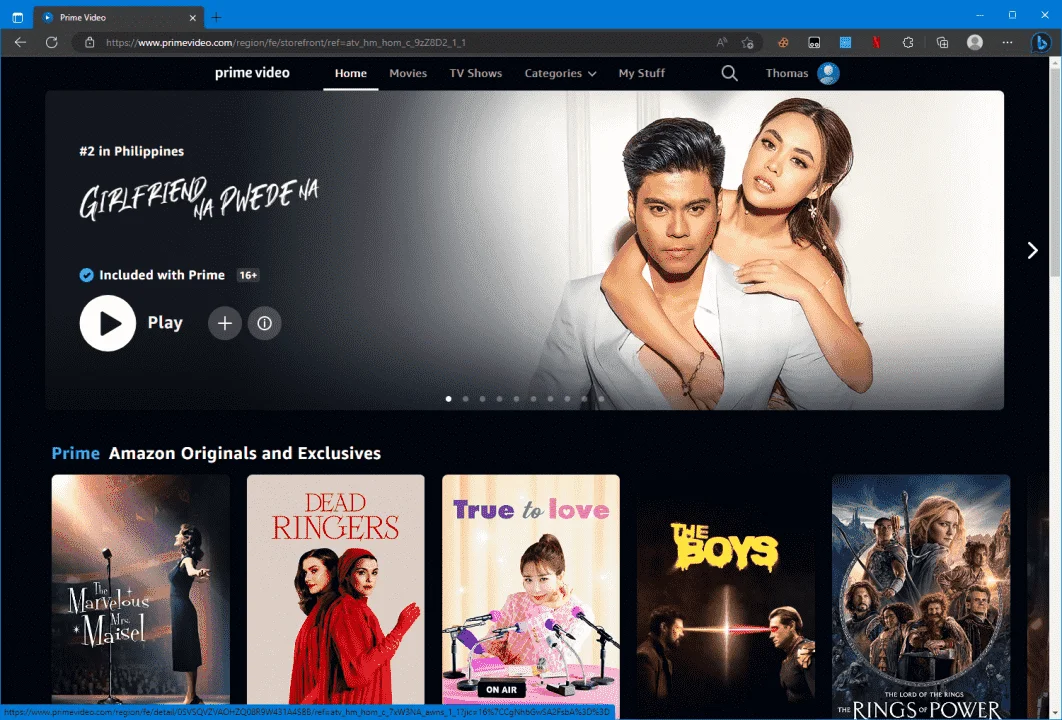Image resolution: width=1062 pixels, height=720 pixels.
Task: Go to the Movies tab
Action: click(408, 73)
